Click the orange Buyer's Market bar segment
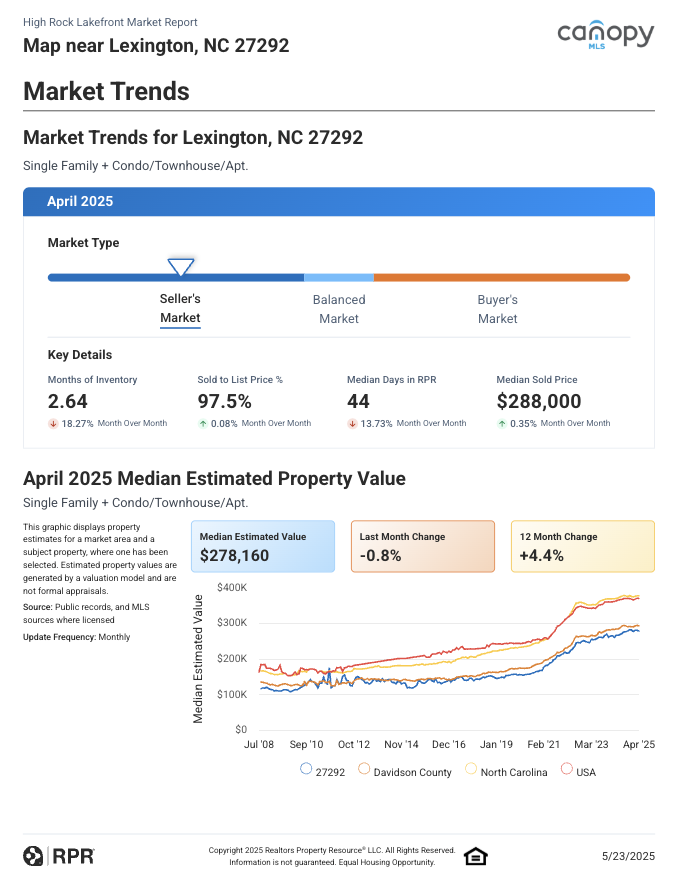676x878 pixels. tap(501, 277)
